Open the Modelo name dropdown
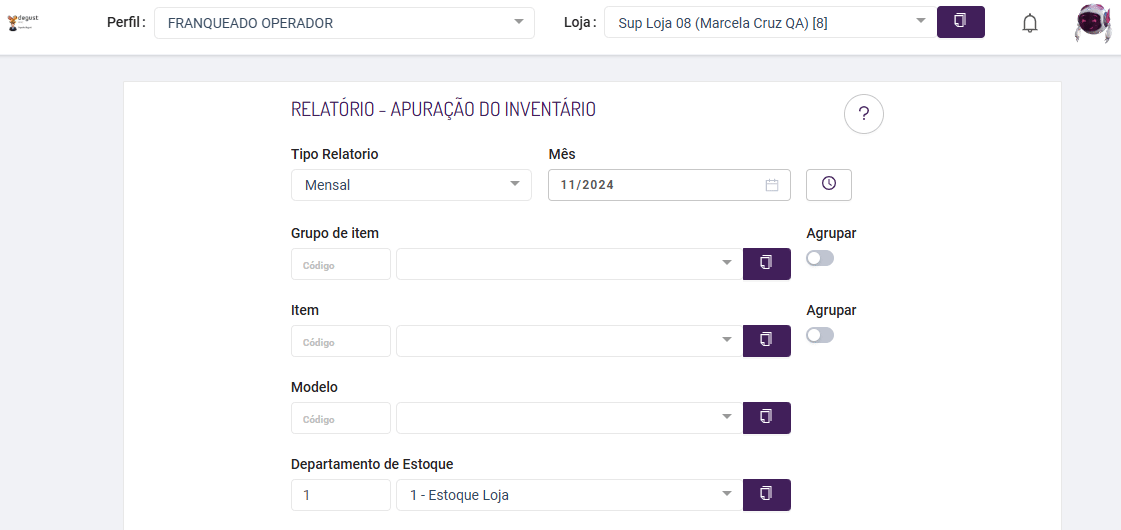This screenshot has width=1121, height=530. click(569, 418)
